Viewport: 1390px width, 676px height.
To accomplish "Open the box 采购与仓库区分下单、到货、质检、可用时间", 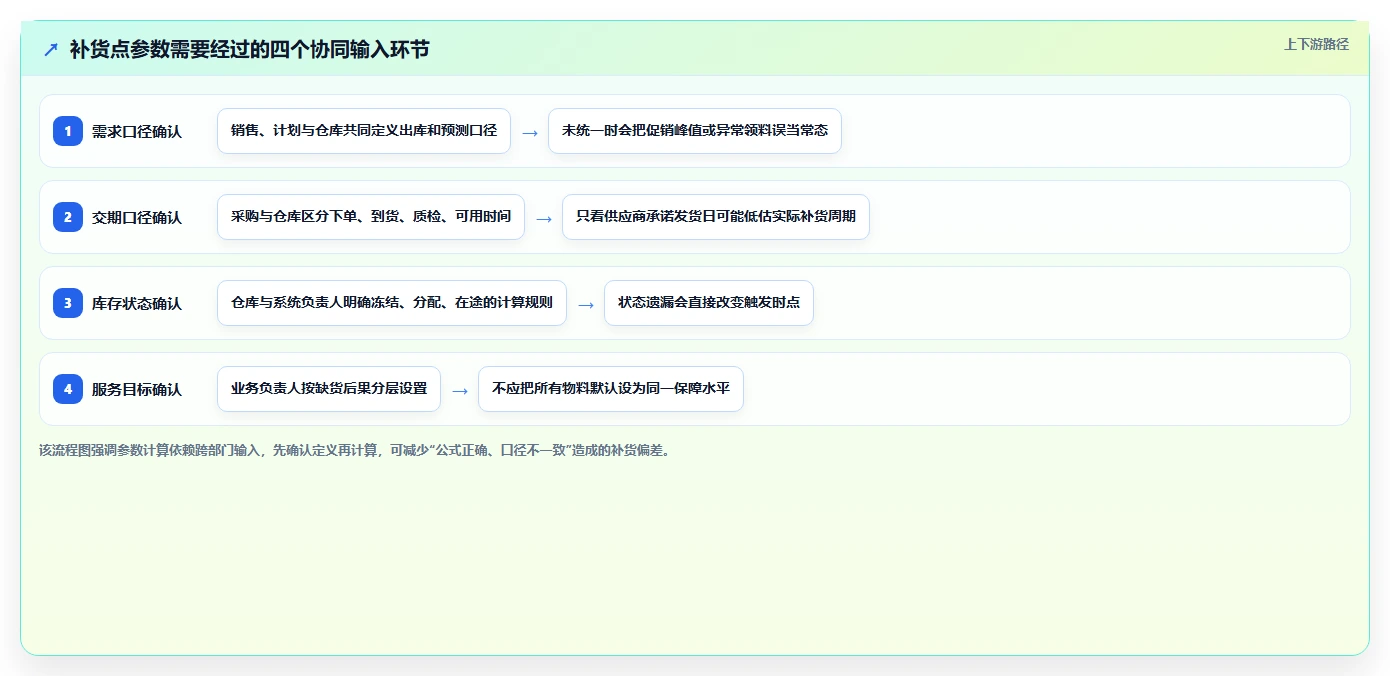I will (x=371, y=217).
